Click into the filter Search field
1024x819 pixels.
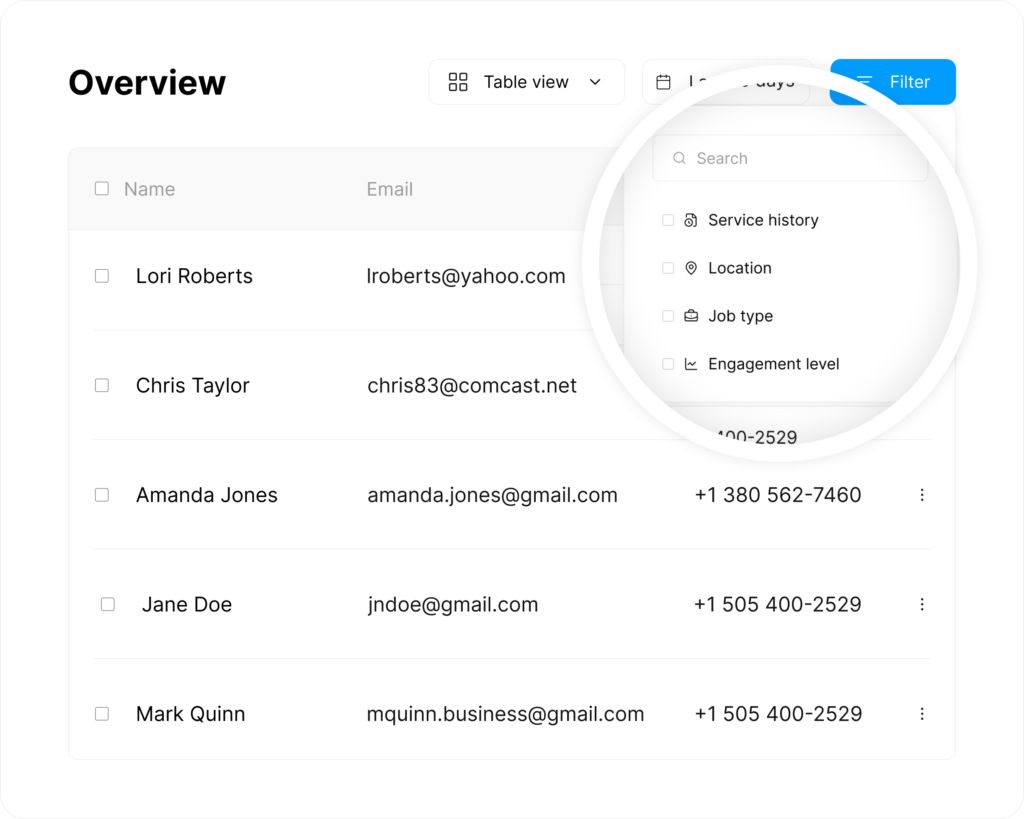pos(800,158)
